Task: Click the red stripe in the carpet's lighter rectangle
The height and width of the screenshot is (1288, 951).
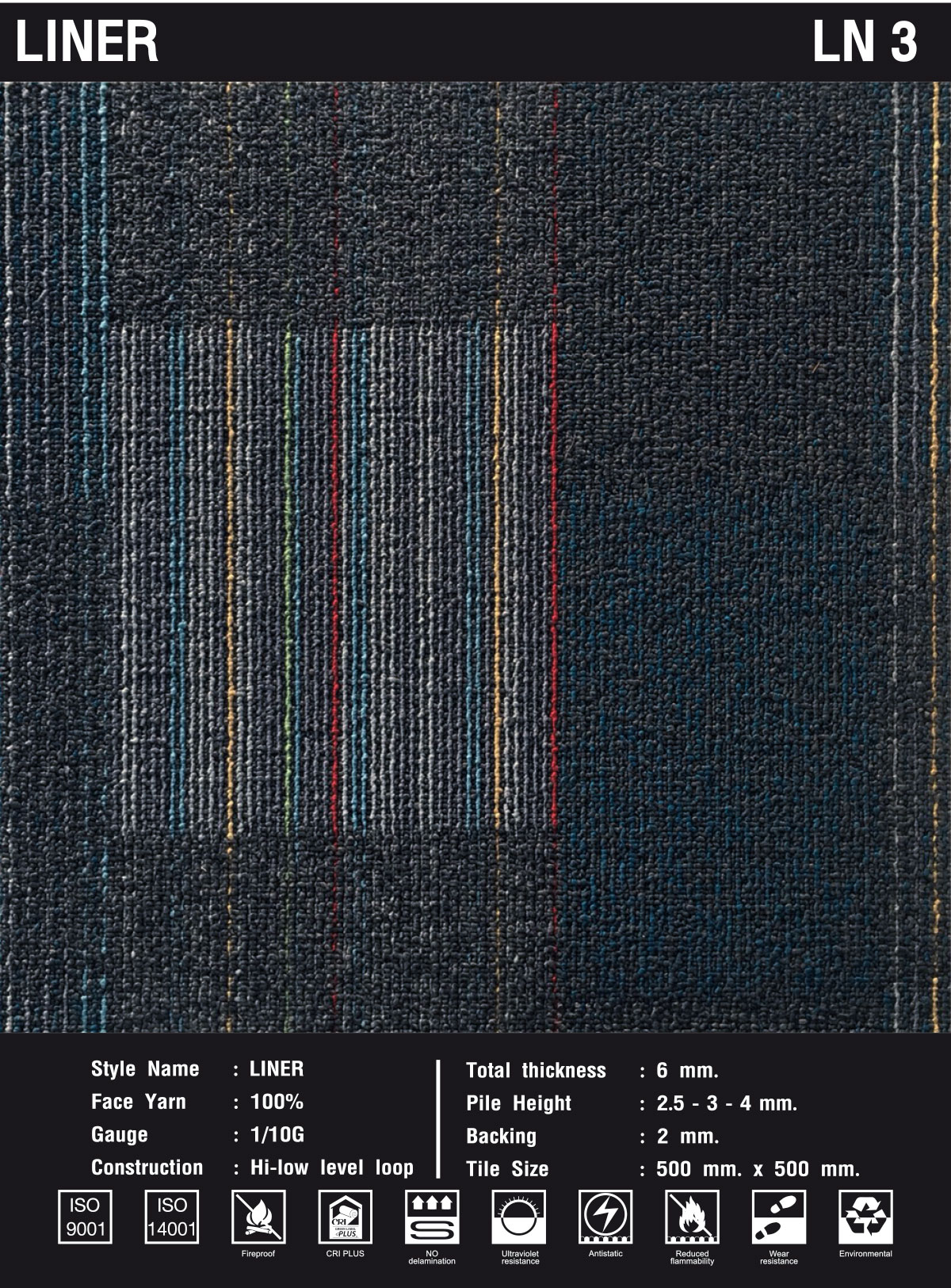Action: [336, 579]
